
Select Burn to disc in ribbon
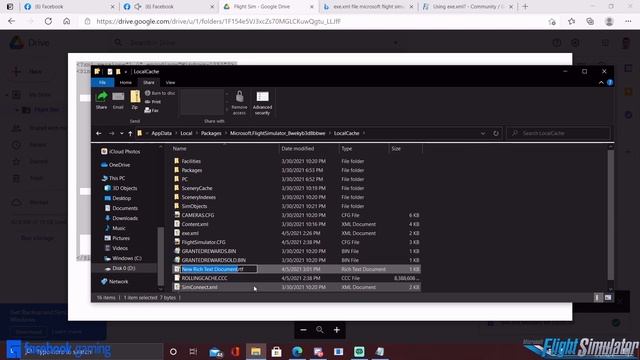click(160, 93)
